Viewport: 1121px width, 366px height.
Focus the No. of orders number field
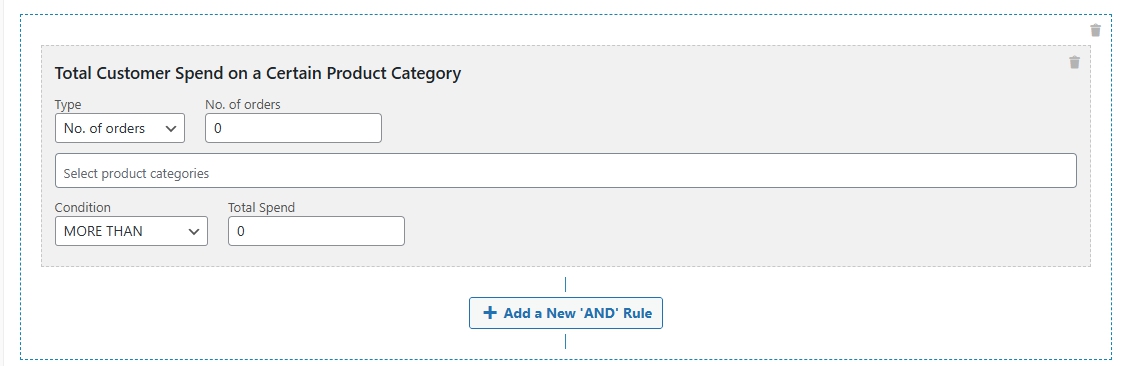[293, 128]
